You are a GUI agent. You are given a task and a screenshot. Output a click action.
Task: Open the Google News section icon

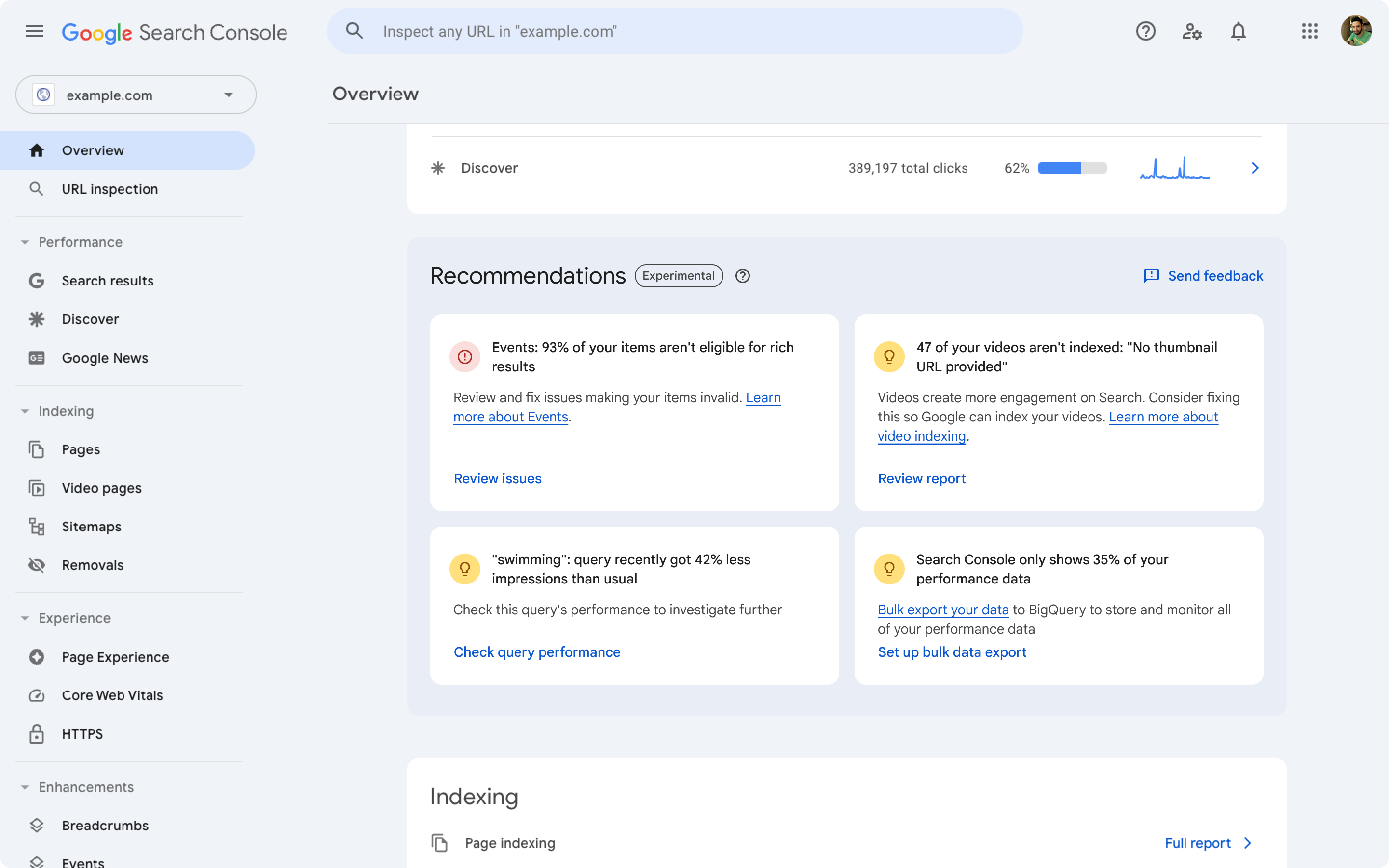(36, 357)
